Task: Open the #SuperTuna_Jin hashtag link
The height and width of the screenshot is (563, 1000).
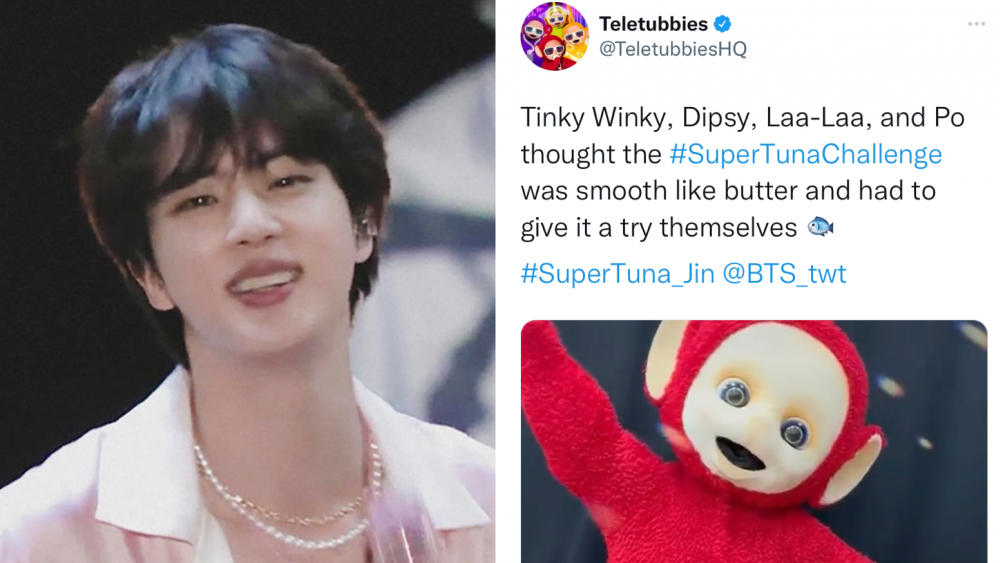Action: click(x=617, y=274)
